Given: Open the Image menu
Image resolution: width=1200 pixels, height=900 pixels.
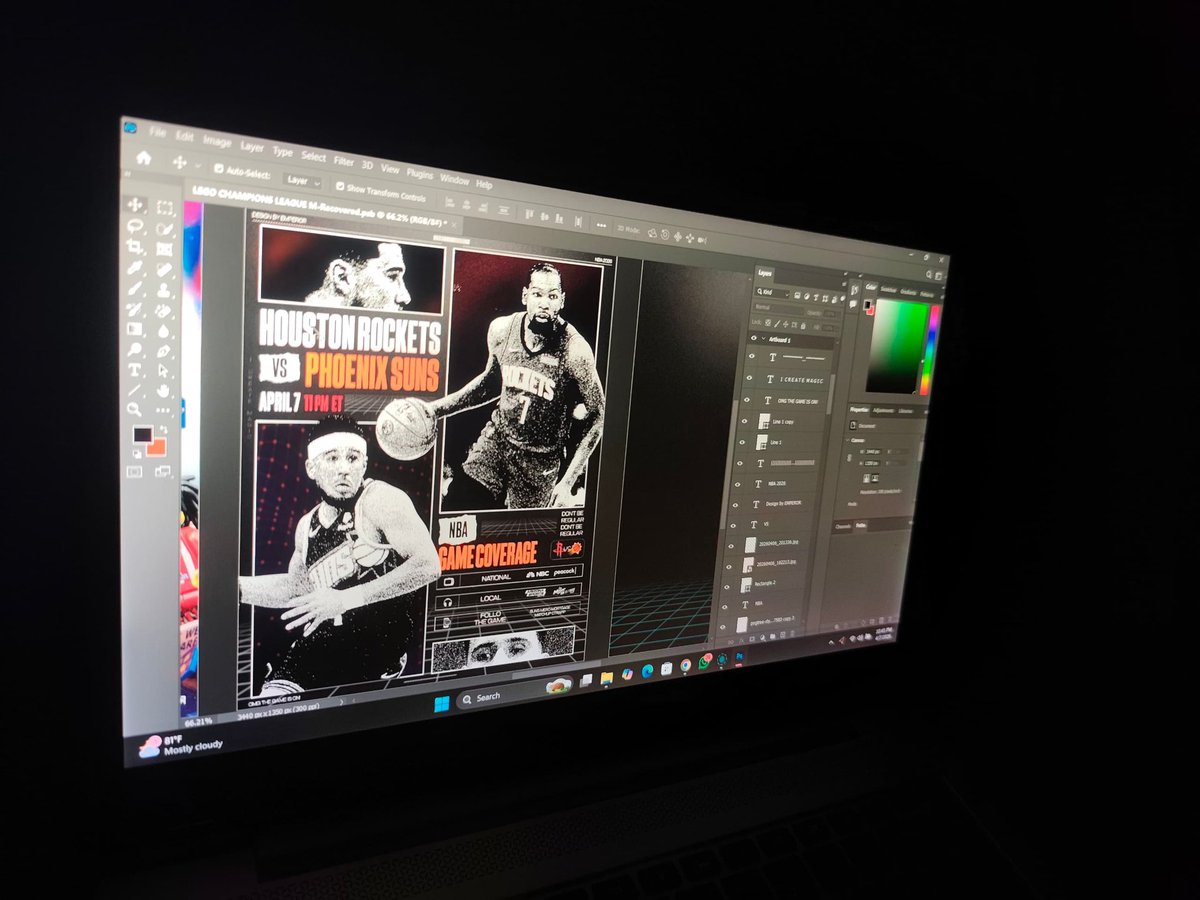Looking at the screenshot, I should pos(216,141).
